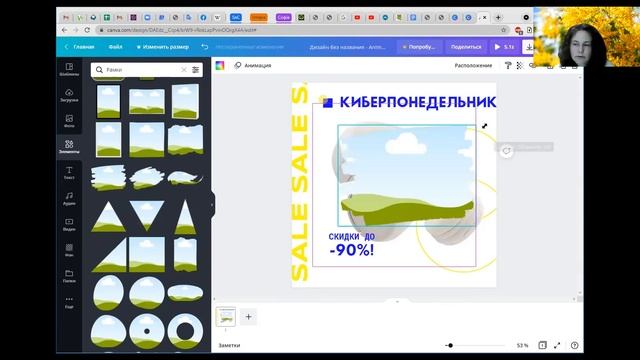Go back to Главная (Home)
This screenshot has width=640, height=360.
click(80, 47)
